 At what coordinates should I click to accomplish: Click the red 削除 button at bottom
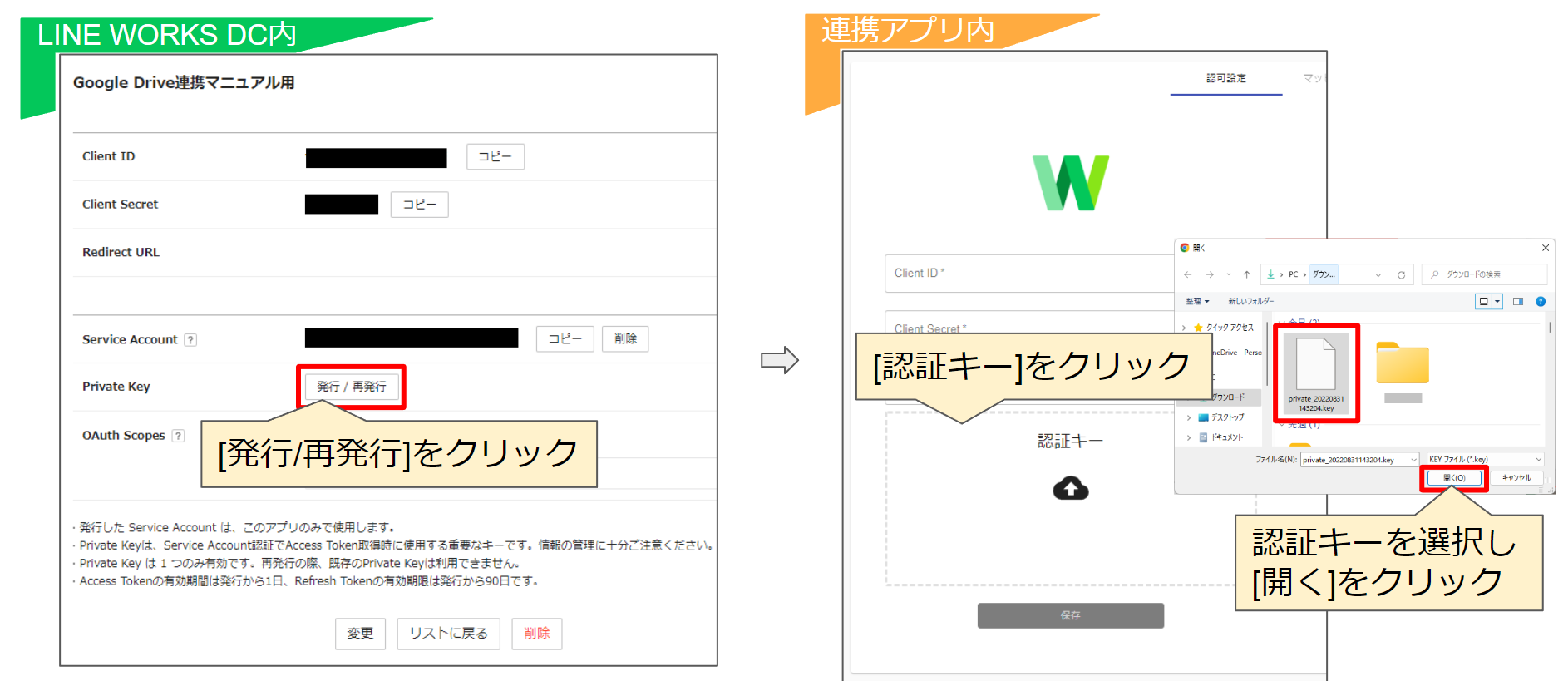tap(537, 634)
